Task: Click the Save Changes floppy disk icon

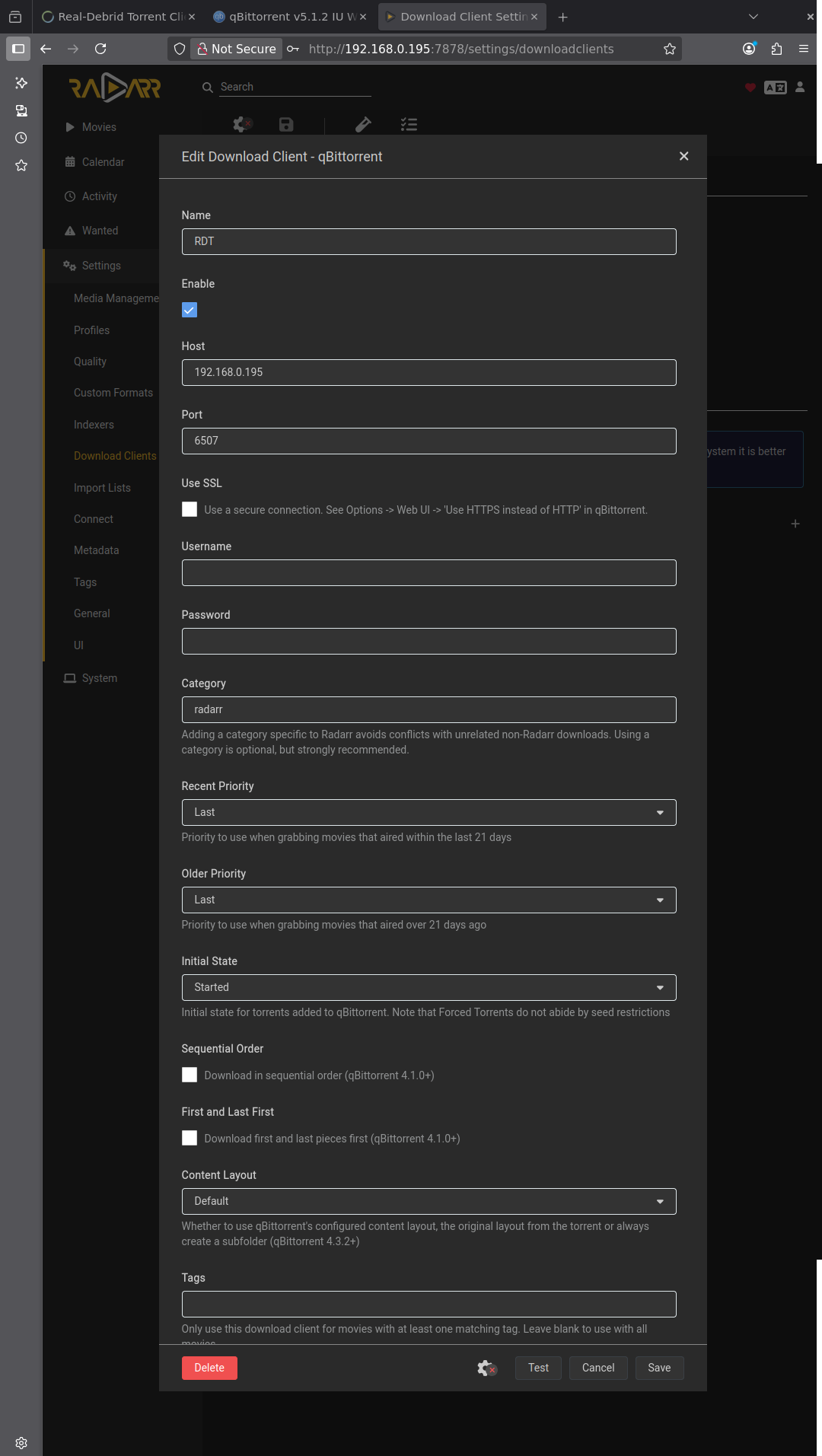Action: point(286,124)
